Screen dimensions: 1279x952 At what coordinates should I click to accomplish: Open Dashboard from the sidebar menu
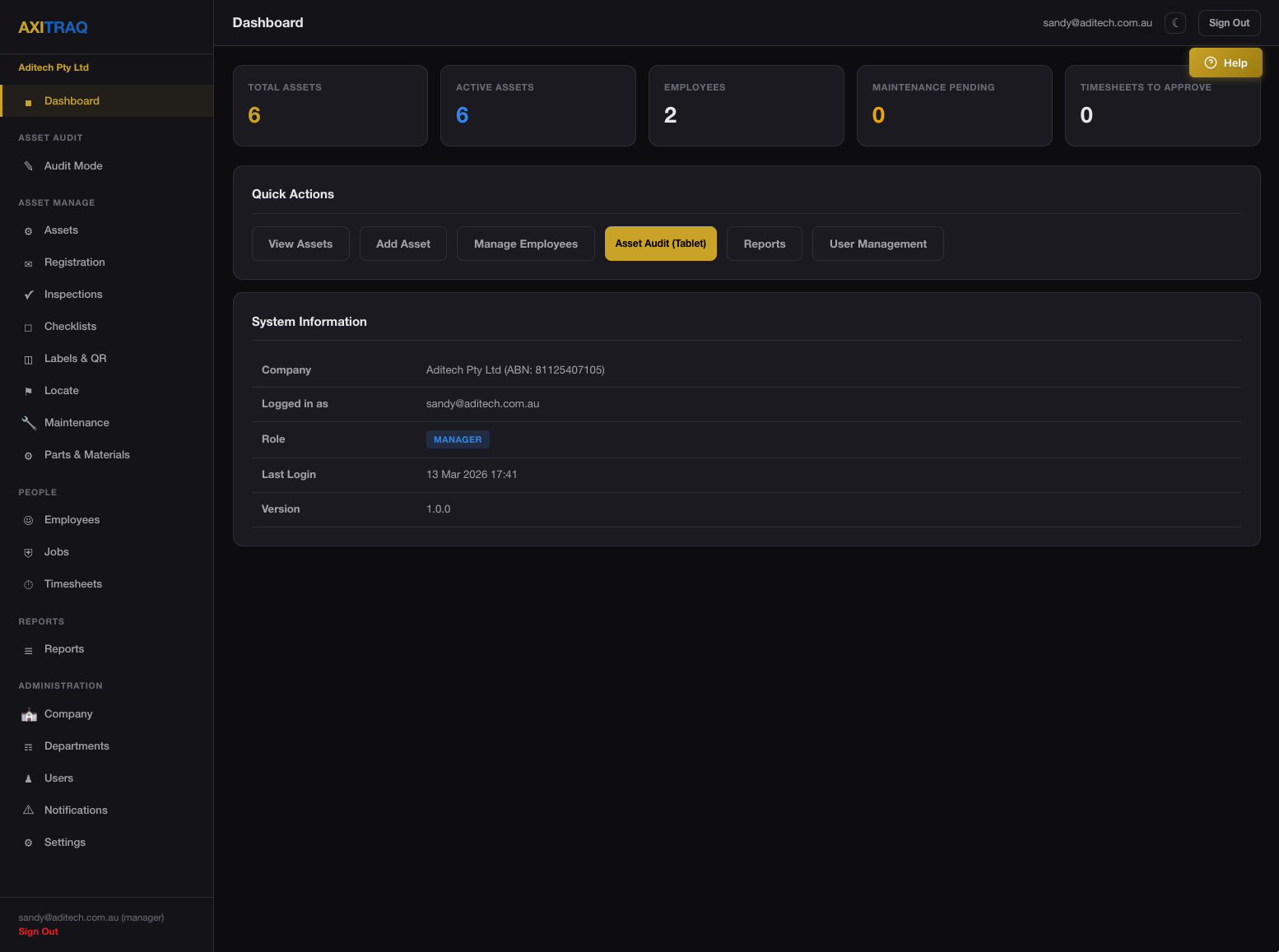click(x=107, y=100)
